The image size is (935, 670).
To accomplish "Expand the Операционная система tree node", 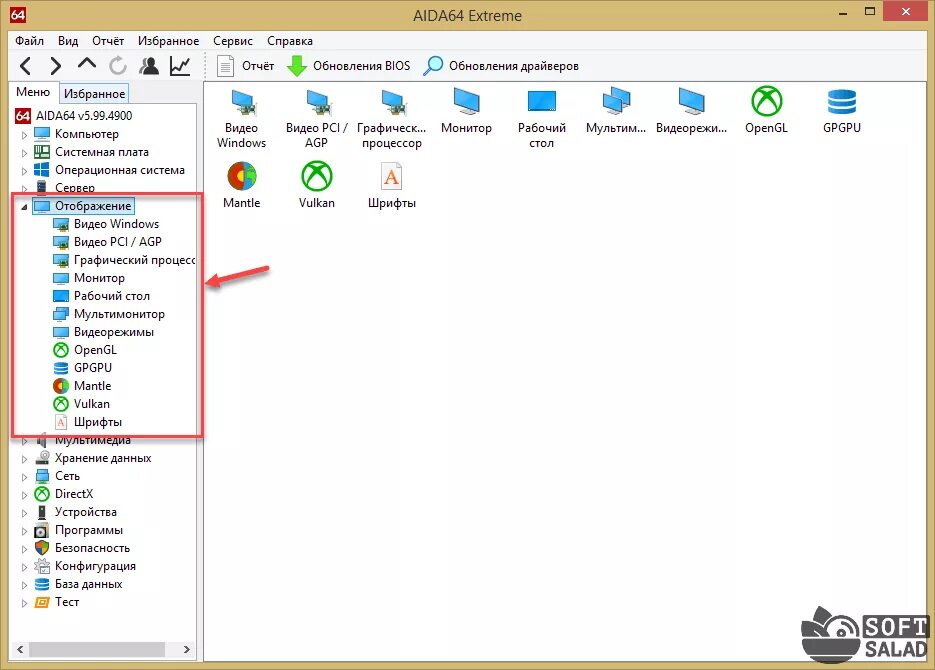I will [24, 171].
